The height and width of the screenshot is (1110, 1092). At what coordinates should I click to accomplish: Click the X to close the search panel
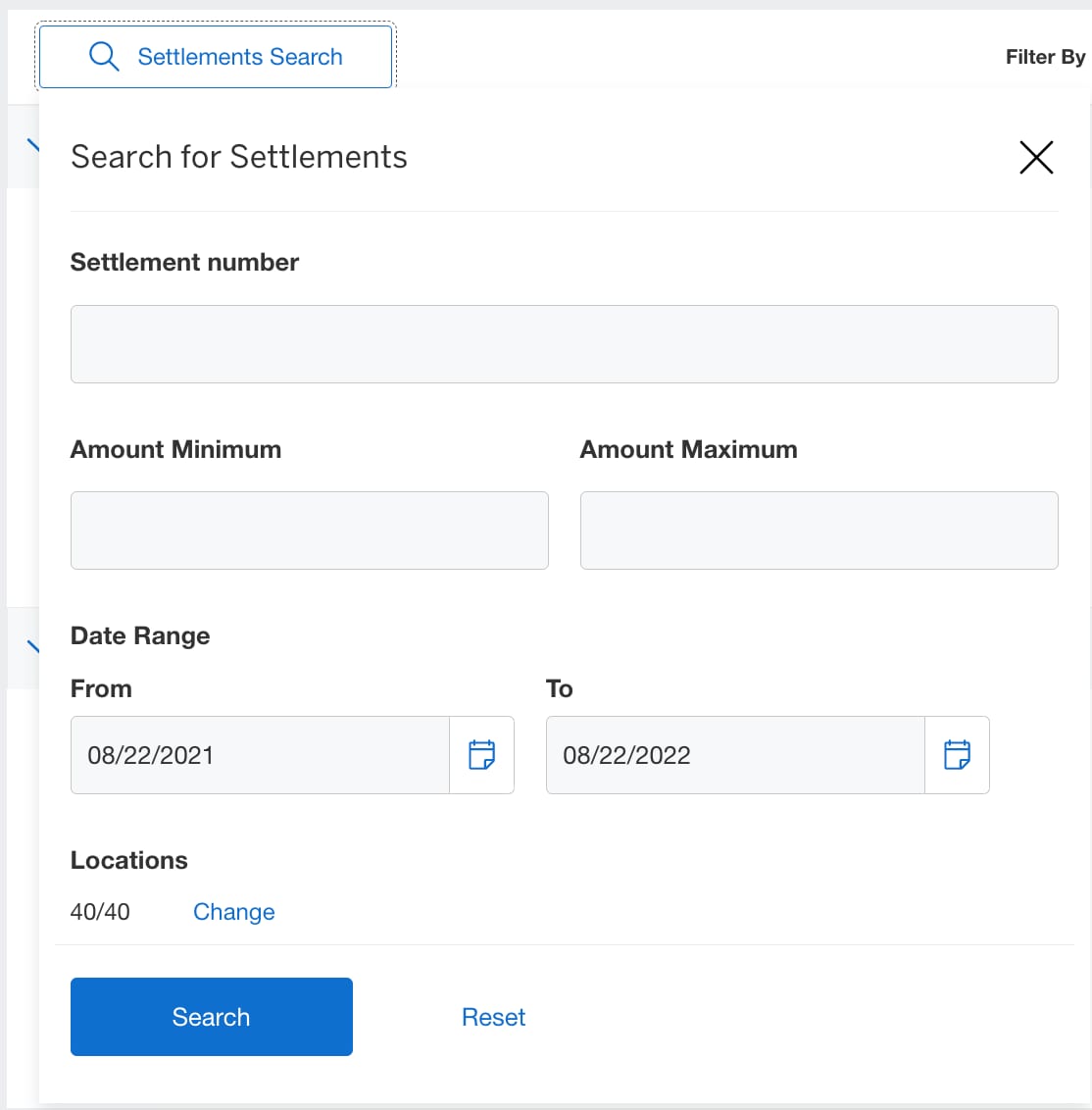[x=1036, y=157]
